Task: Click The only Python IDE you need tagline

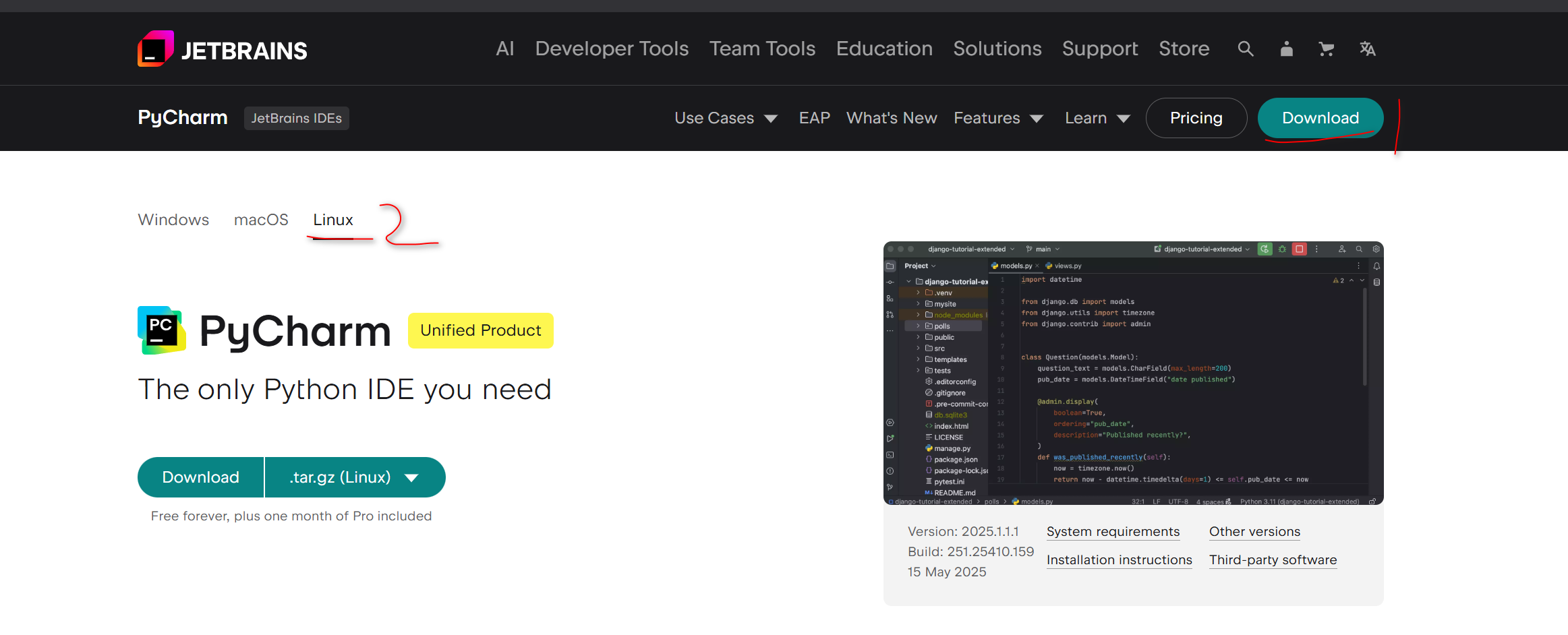Action: point(345,390)
